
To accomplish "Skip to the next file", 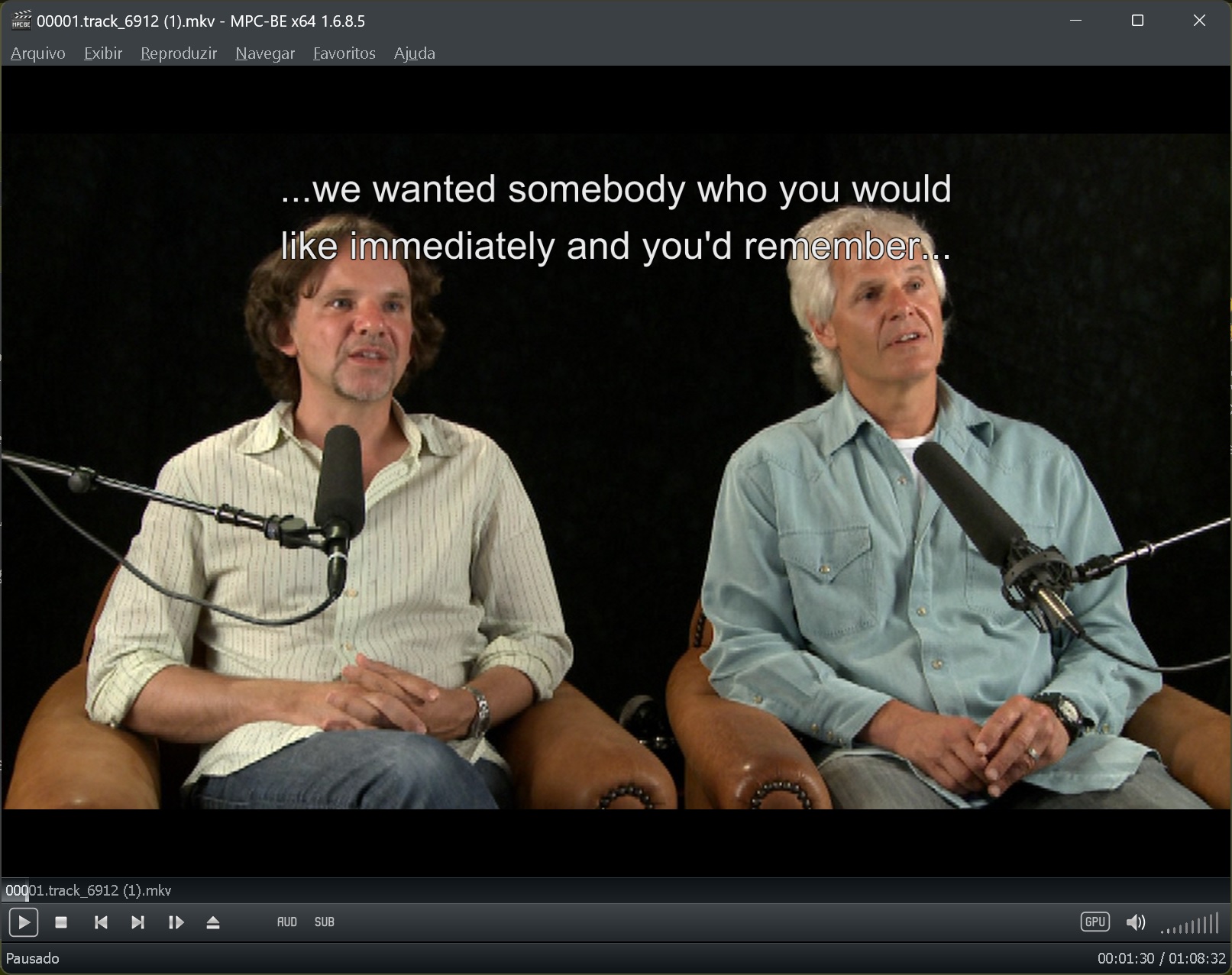I will 137,922.
